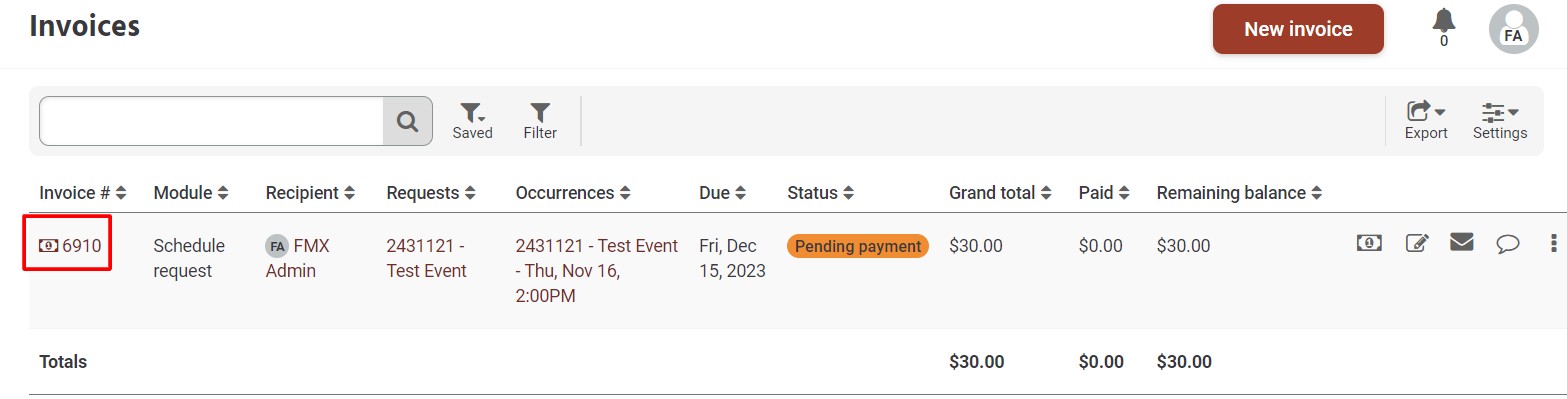Open the comment bubble icon
This screenshot has width=1567, height=399.
[x=1508, y=243]
